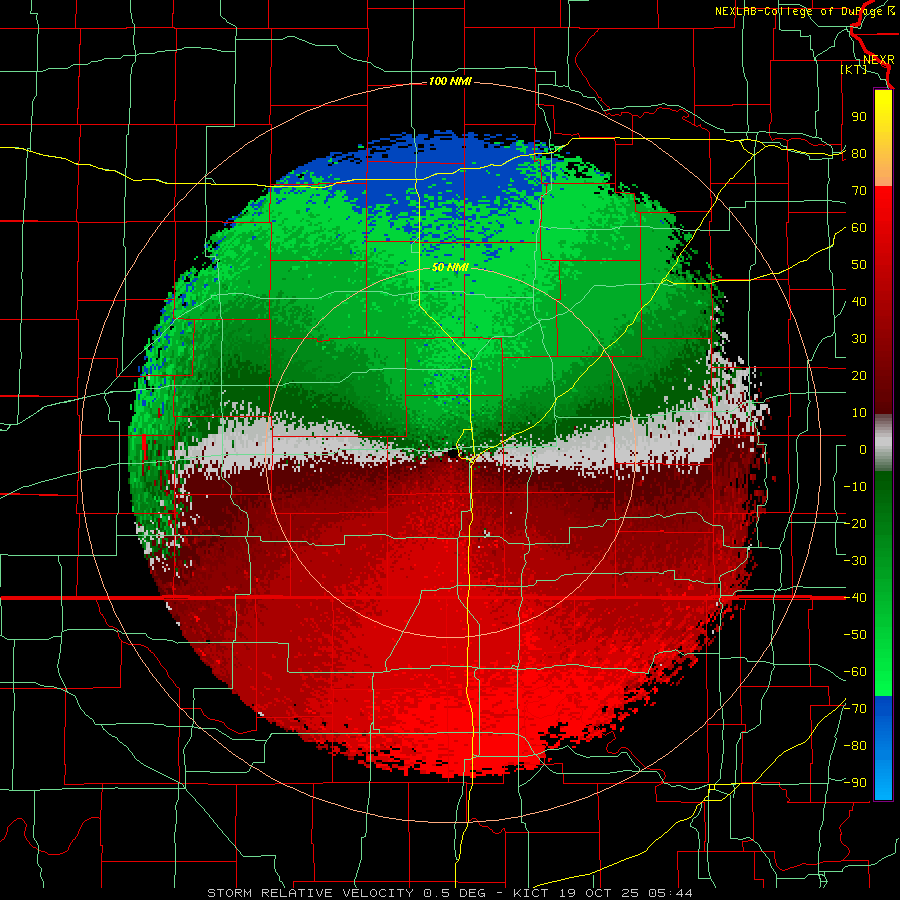The height and width of the screenshot is (900, 900).
Task: Pick the gray zero-velocity segment of color bar
Action: pos(883,443)
